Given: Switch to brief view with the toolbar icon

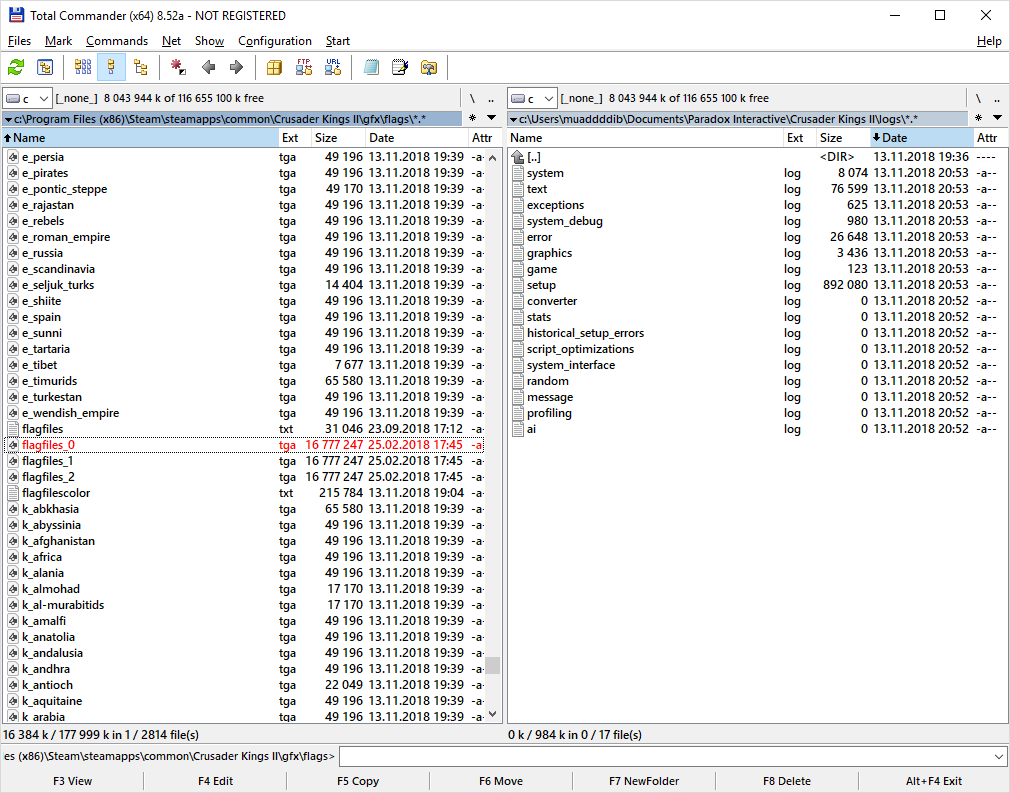Looking at the screenshot, I should (x=83, y=67).
